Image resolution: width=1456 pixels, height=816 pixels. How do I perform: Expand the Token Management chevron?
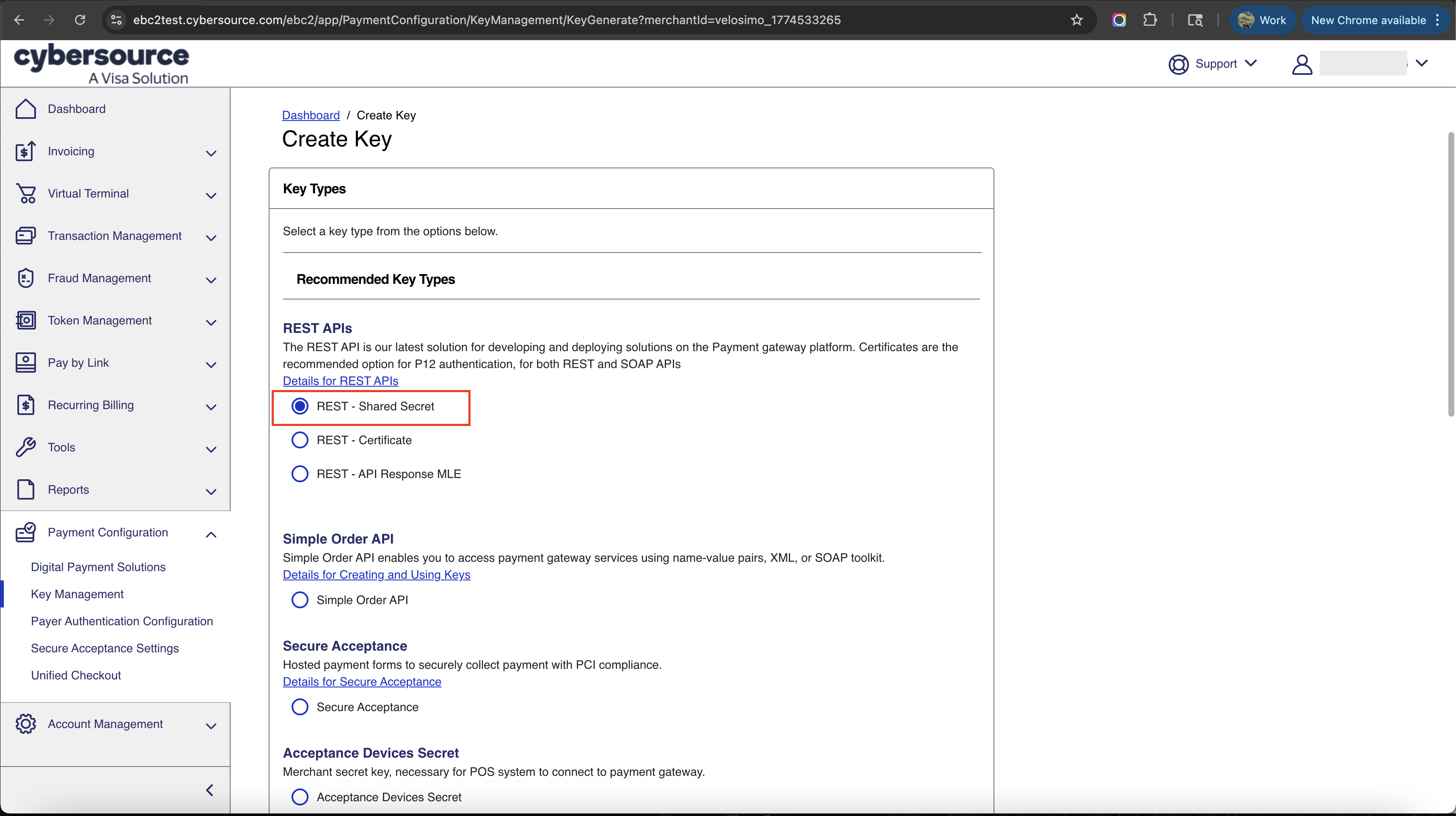pos(211,323)
